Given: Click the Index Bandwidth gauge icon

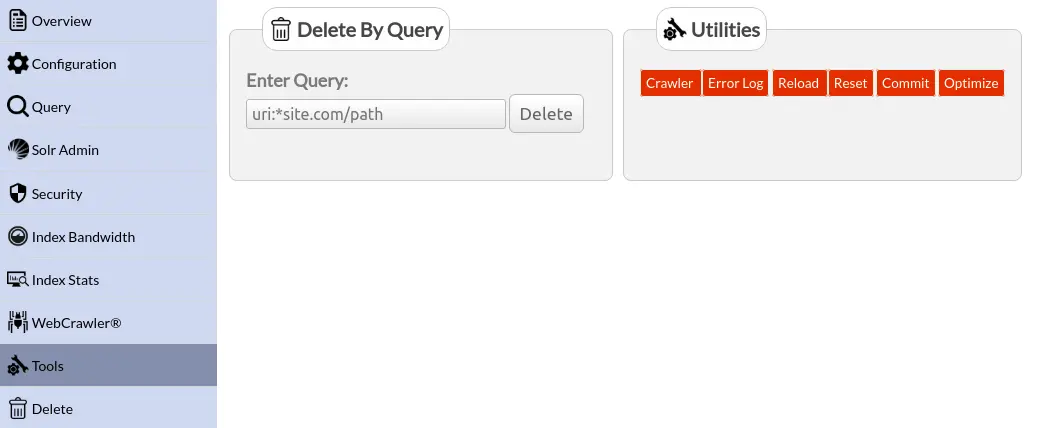Looking at the screenshot, I should pyautogui.click(x=17, y=237).
